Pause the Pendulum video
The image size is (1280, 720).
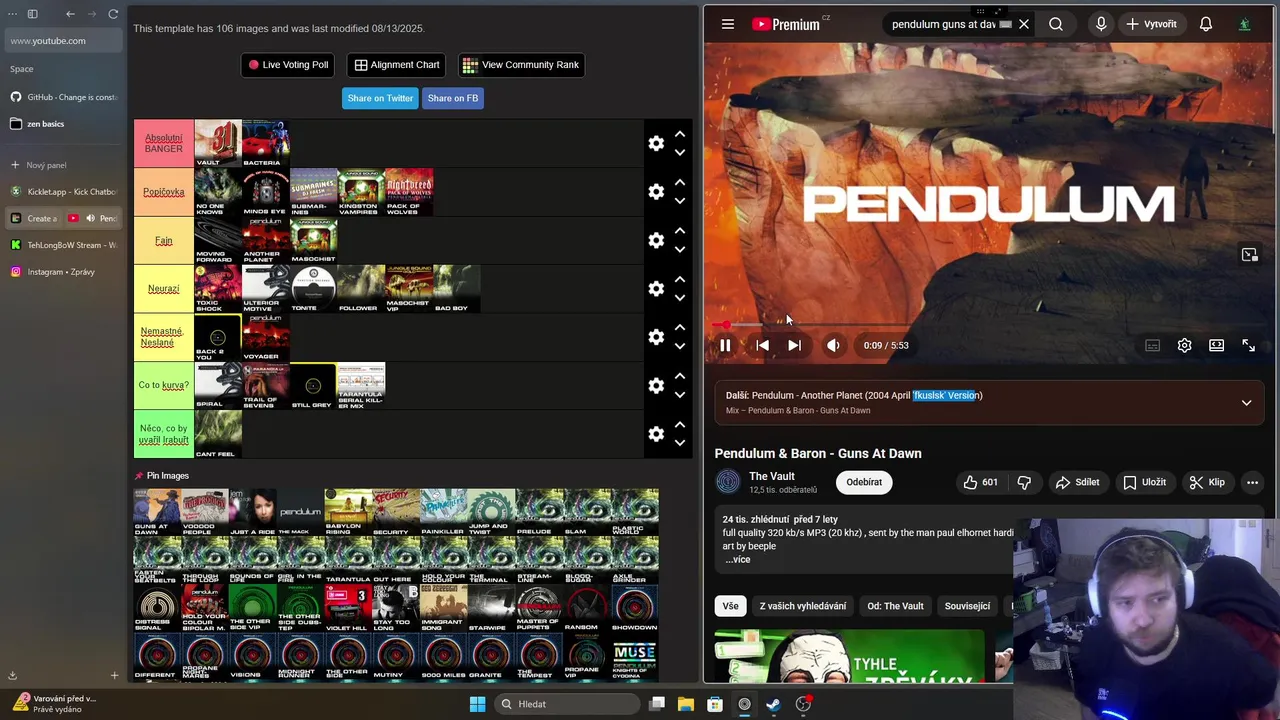pyautogui.click(x=725, y=345)
